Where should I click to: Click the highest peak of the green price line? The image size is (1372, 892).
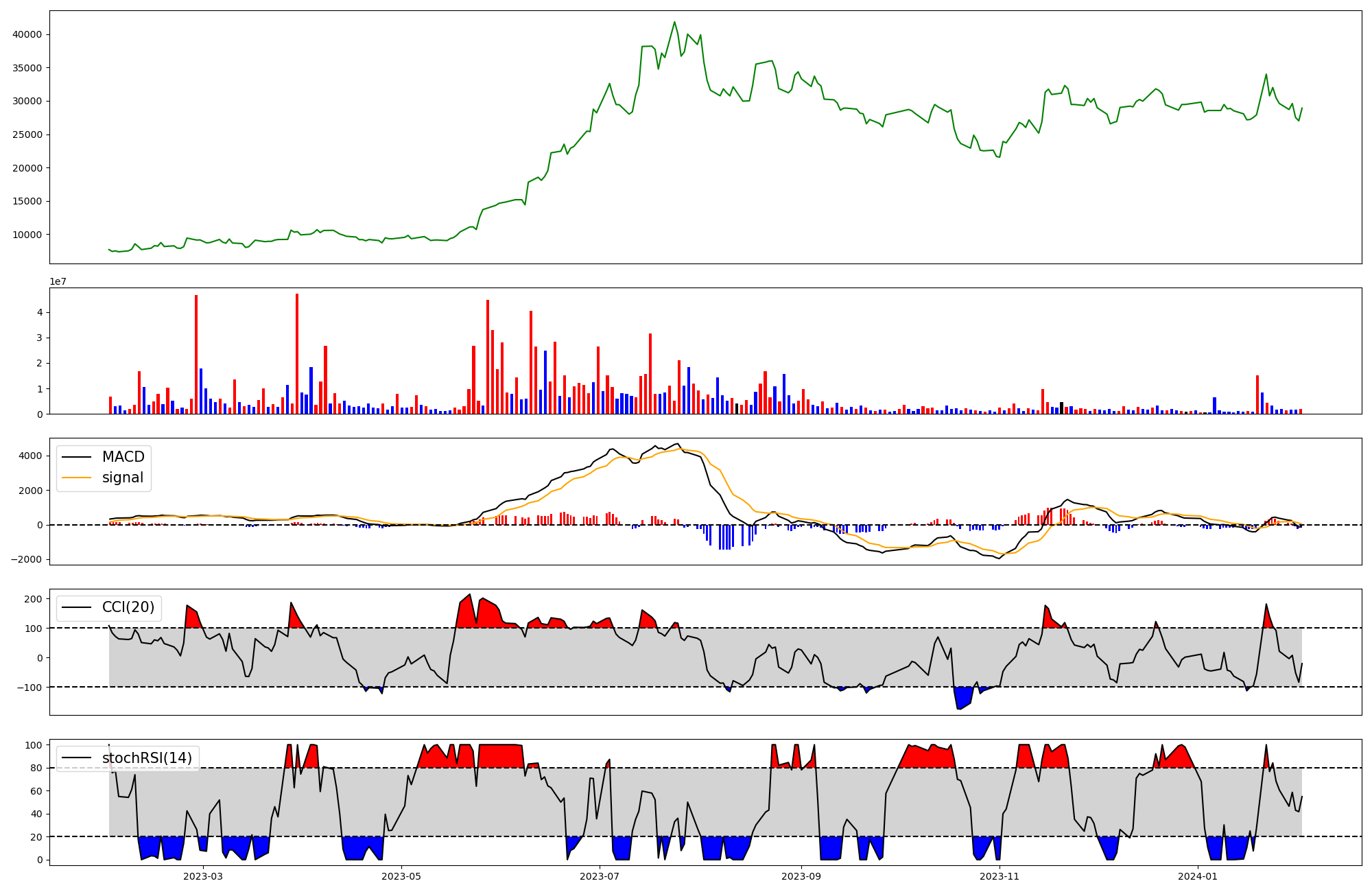click(674, 22)
